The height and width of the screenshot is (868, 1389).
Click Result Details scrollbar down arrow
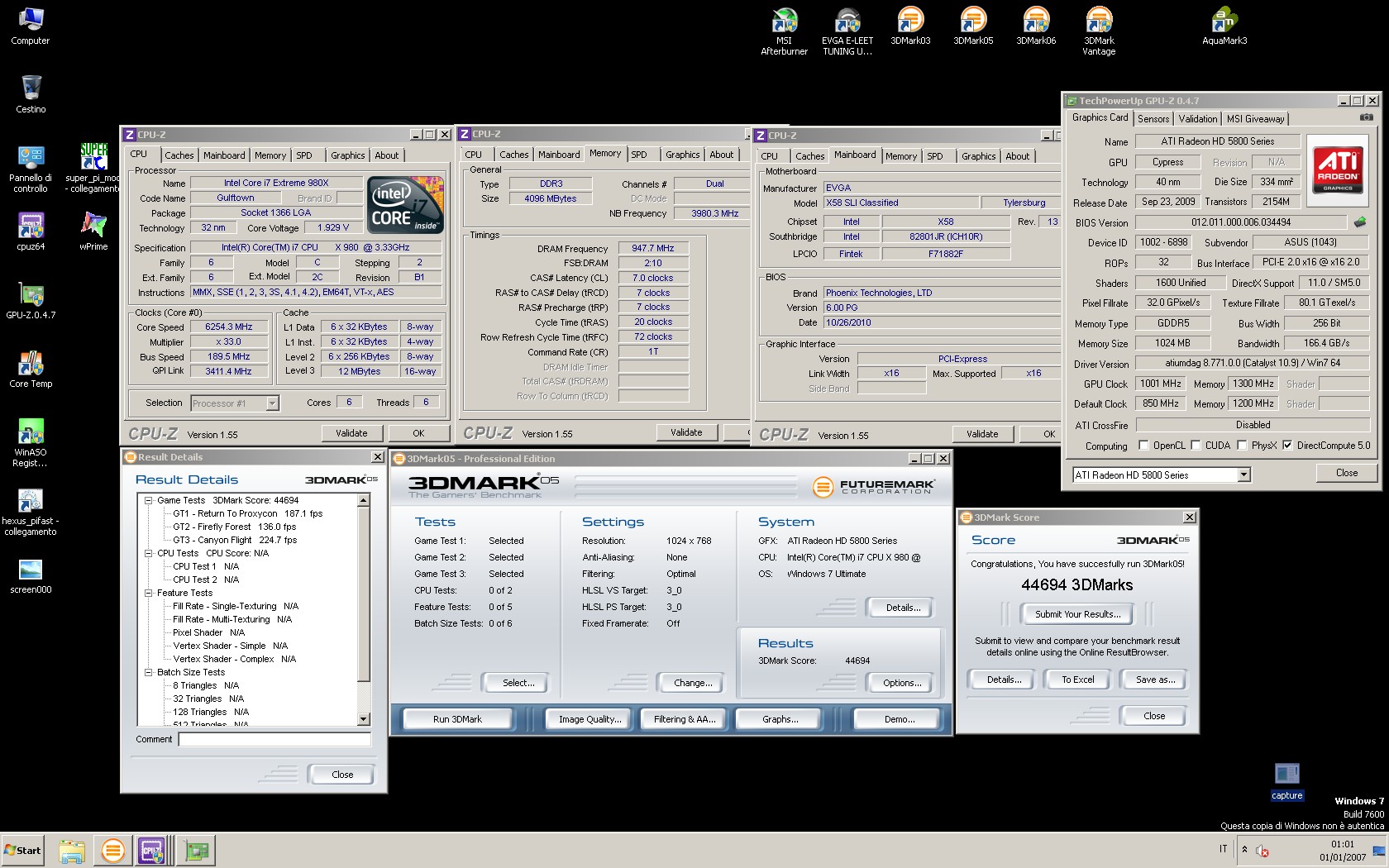coord(364,719)
